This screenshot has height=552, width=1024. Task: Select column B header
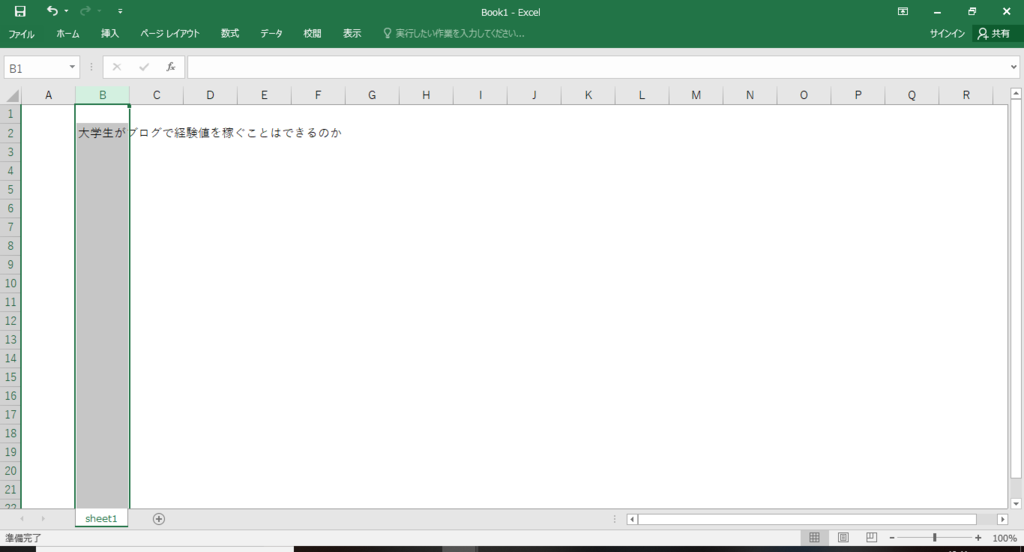103,95
